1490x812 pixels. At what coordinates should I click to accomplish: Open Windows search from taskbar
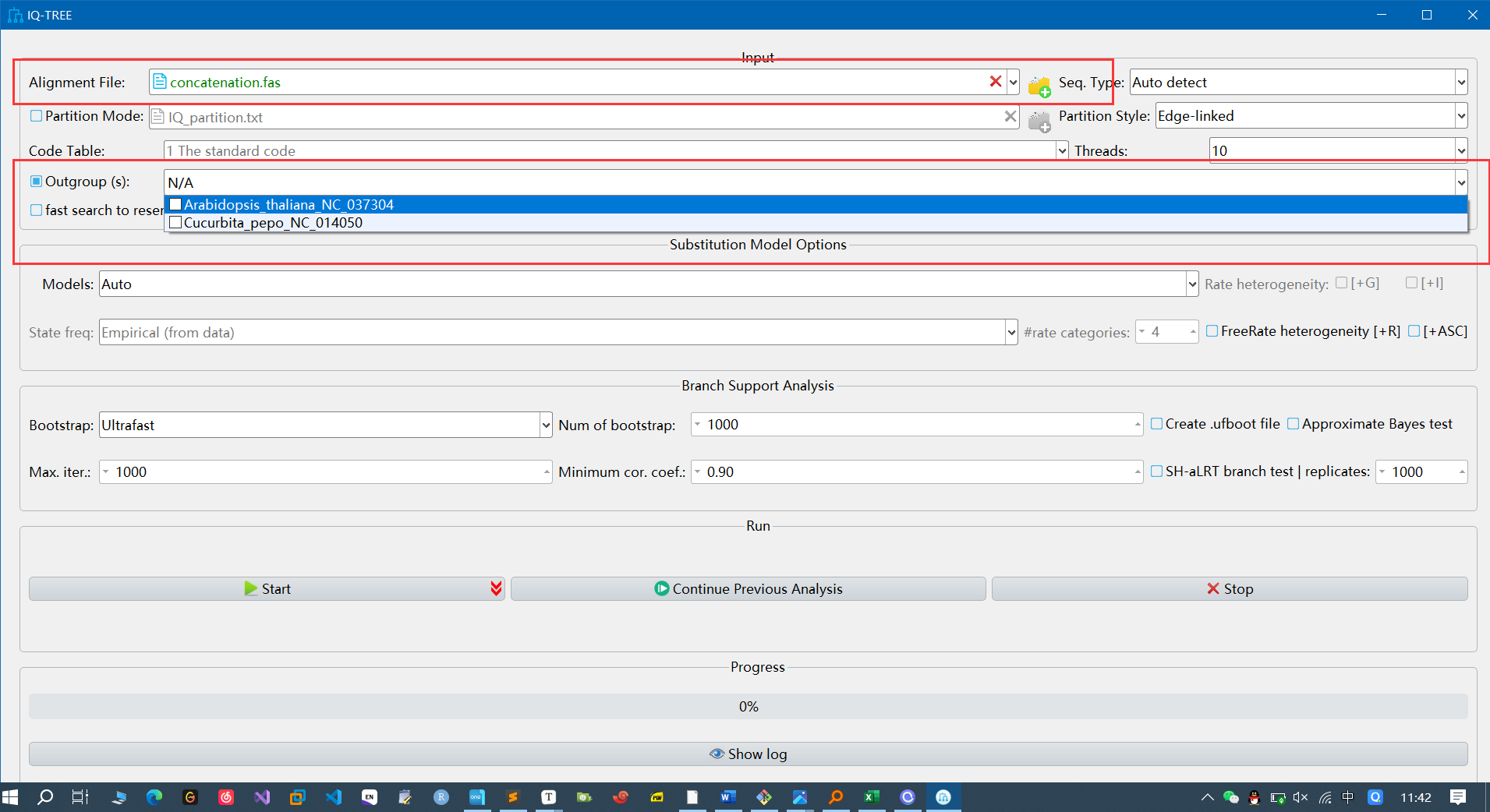pos(45,796)
